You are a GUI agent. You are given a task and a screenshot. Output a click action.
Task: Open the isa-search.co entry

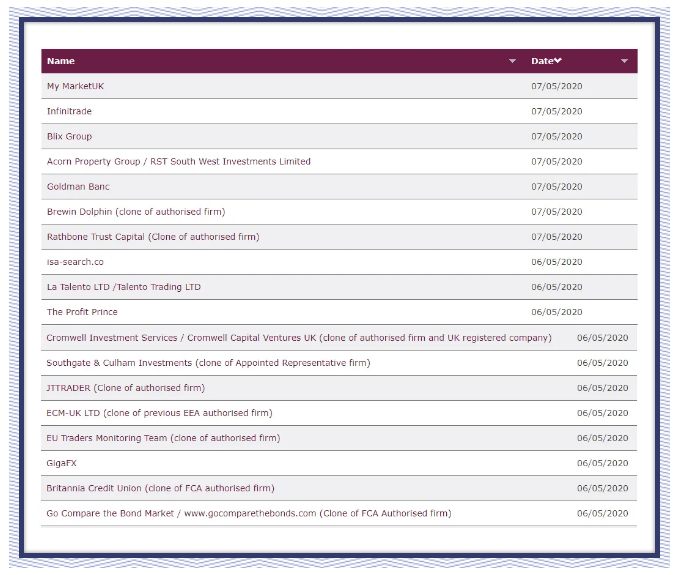click(x=75, y=262)
